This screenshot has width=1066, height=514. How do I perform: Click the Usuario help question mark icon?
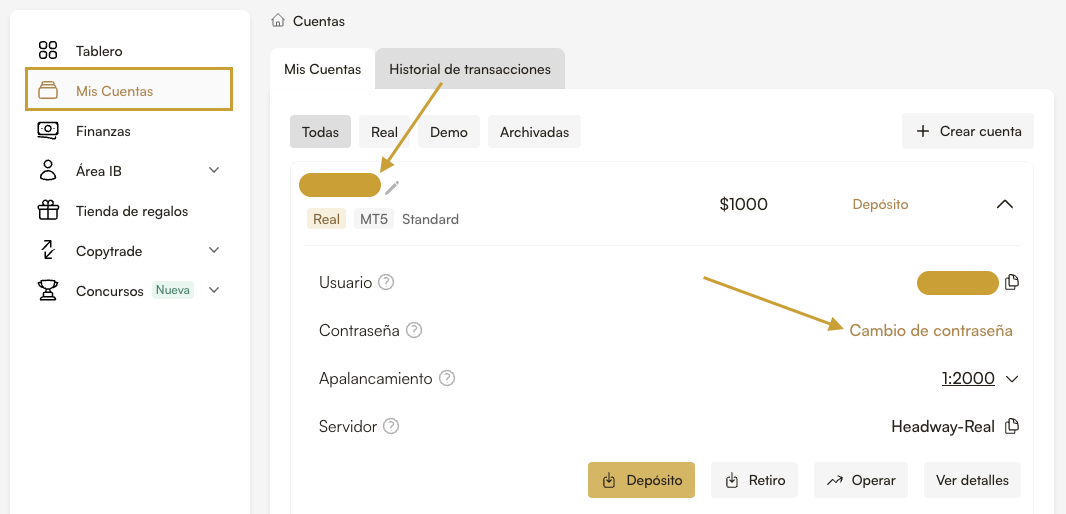click(386, 283)
